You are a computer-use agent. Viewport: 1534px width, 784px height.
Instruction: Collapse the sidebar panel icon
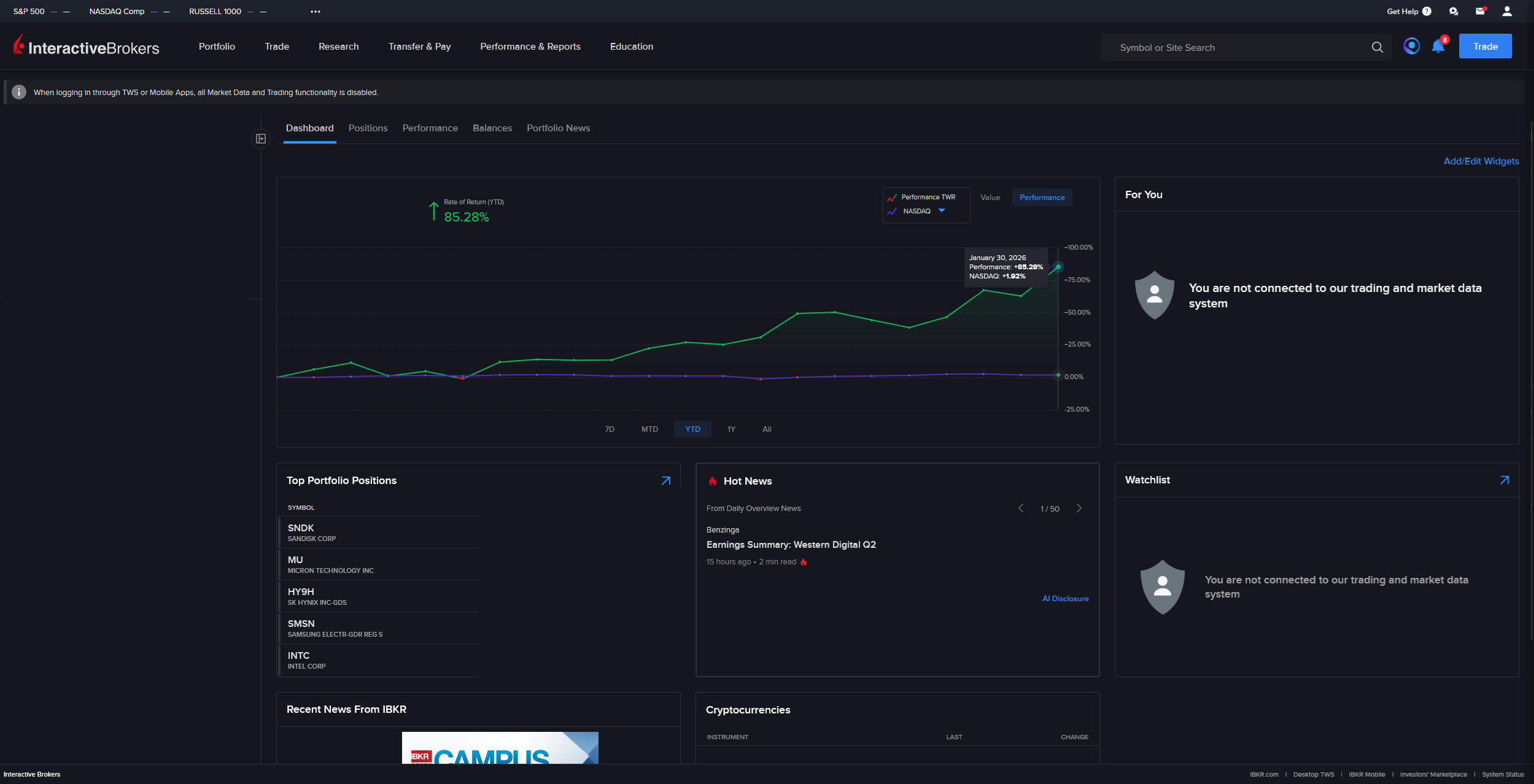click(261, 139)
